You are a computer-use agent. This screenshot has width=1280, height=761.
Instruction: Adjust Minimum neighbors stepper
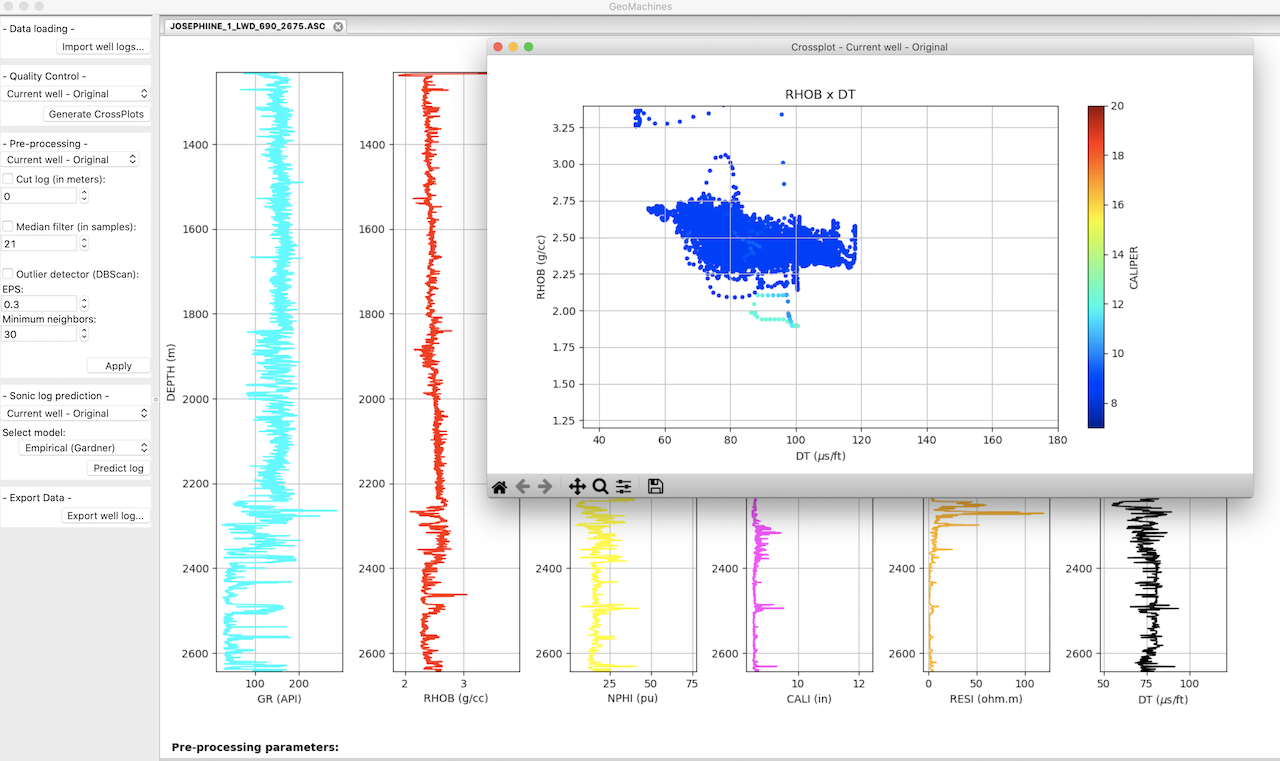[x=84, y=334]
